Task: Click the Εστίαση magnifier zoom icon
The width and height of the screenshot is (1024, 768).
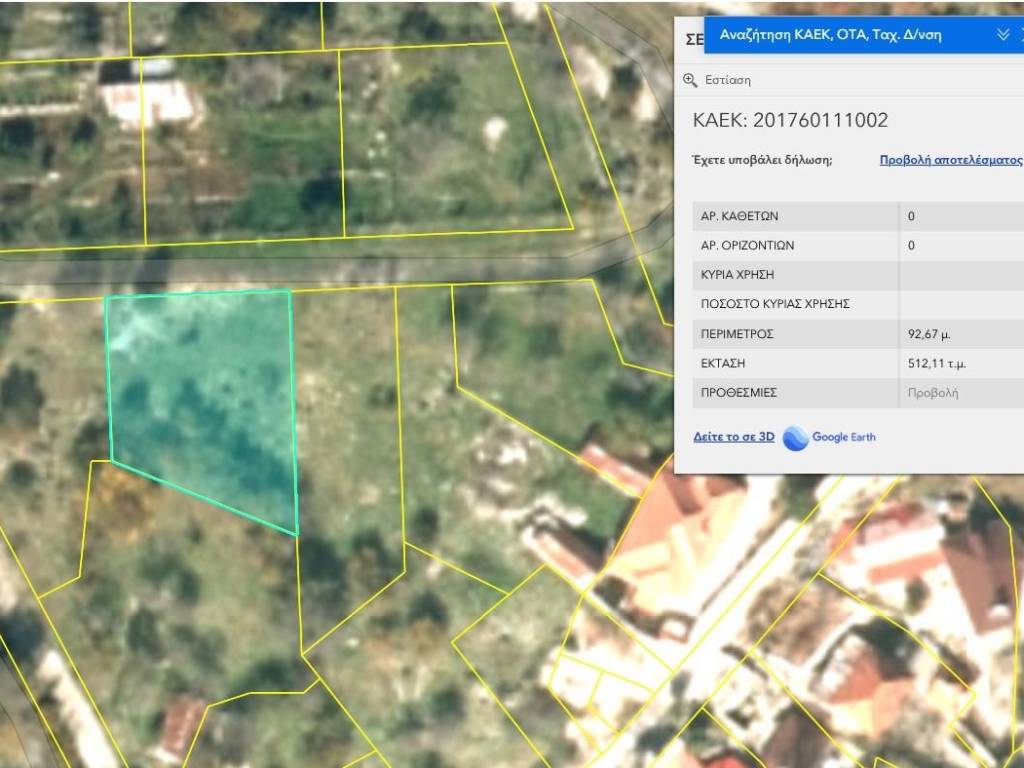Action: pyautogui.click(x=689, y=80)
